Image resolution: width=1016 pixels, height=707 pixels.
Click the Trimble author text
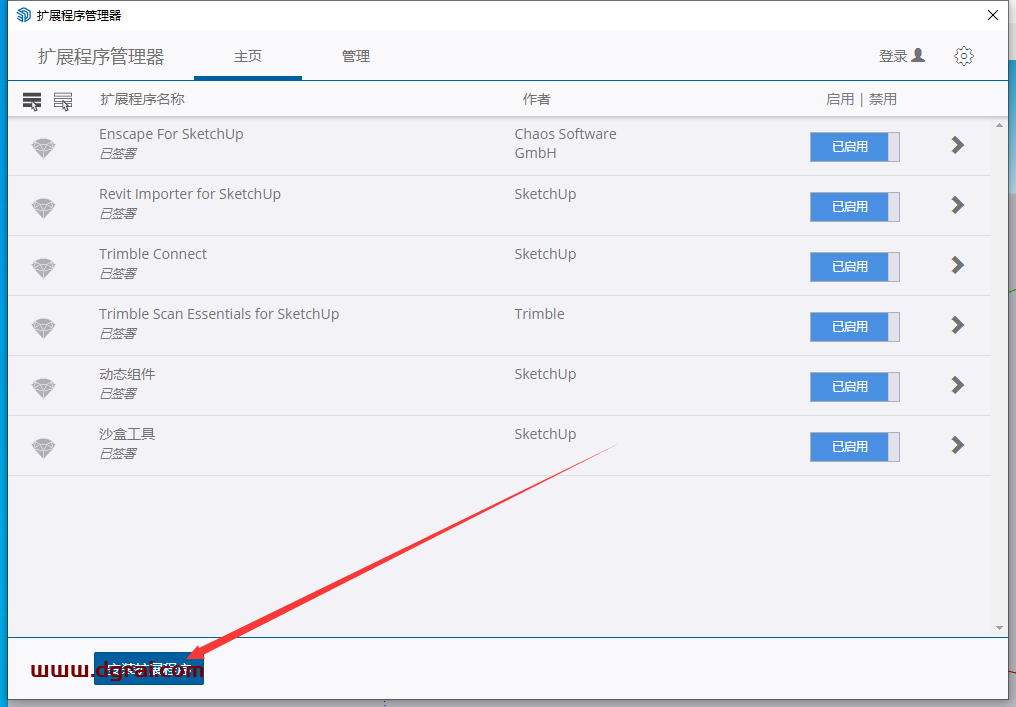539,314
